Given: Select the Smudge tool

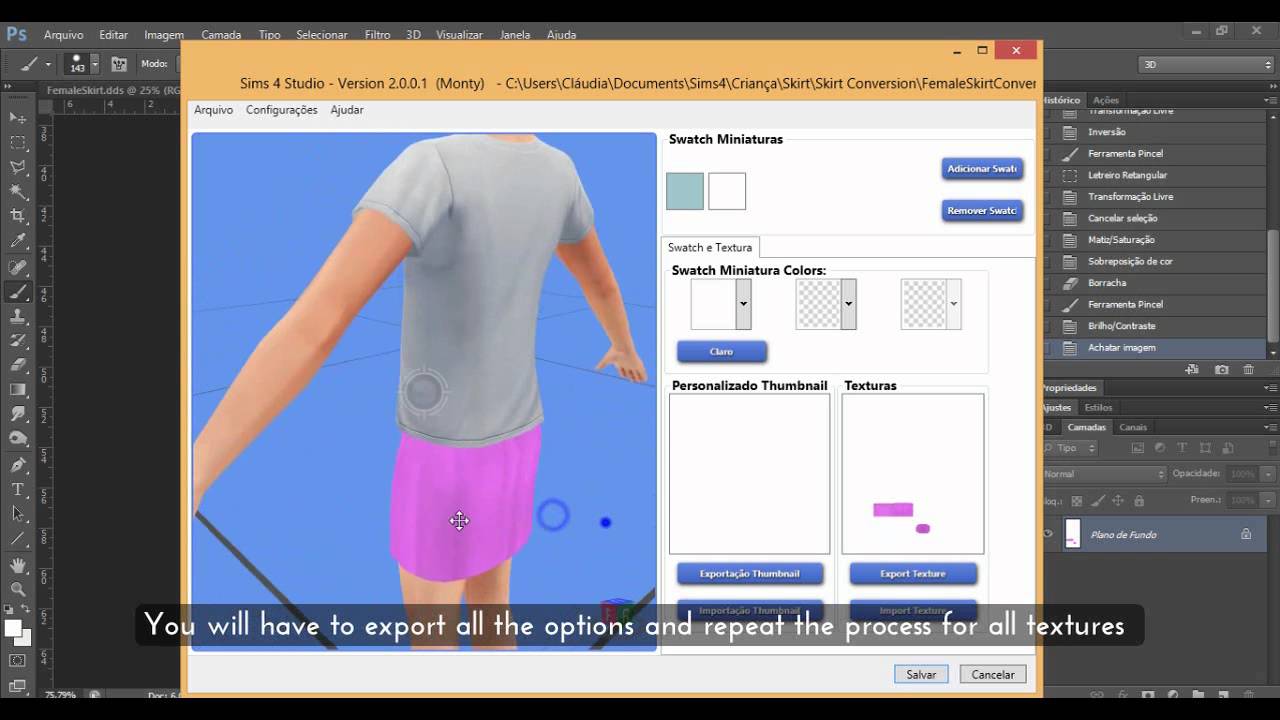Looking at the screenshot, I should click(18, 414).
